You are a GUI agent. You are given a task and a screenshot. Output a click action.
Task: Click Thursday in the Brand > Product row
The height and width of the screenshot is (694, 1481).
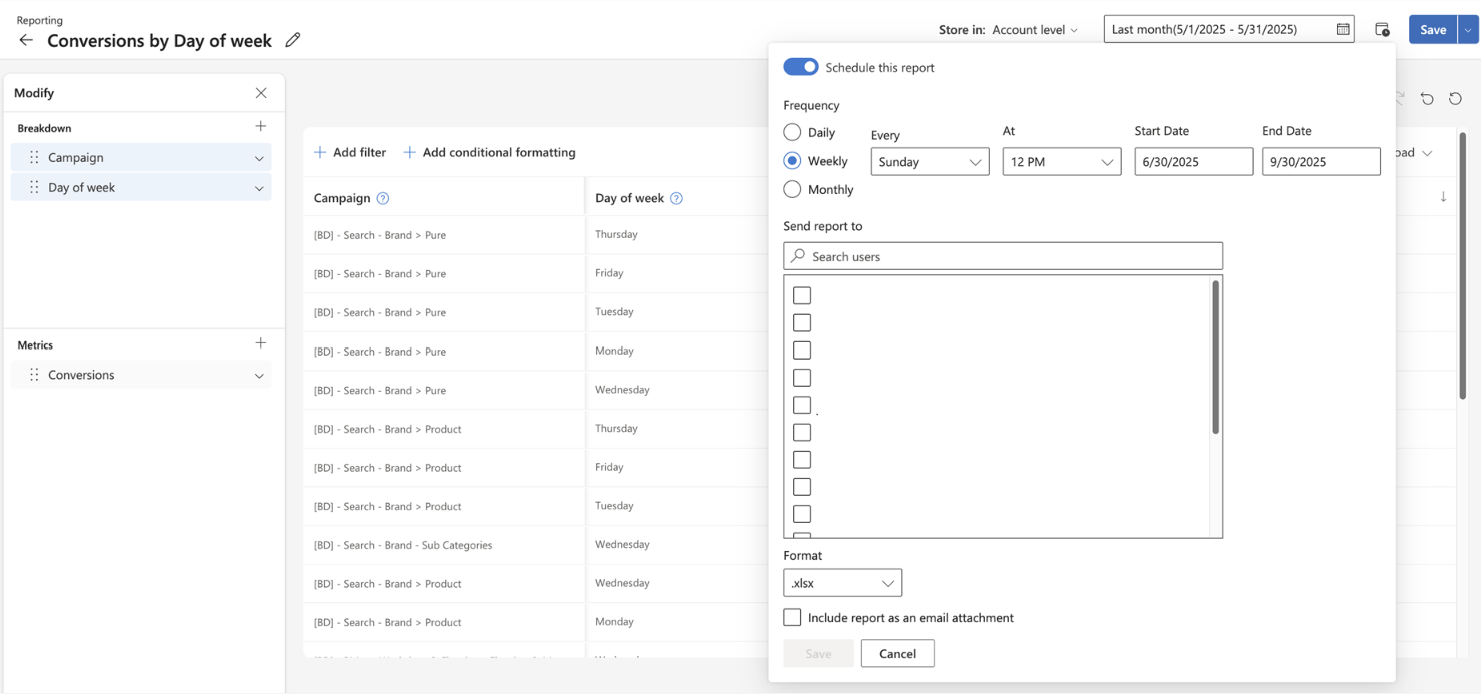coord(616,428)
